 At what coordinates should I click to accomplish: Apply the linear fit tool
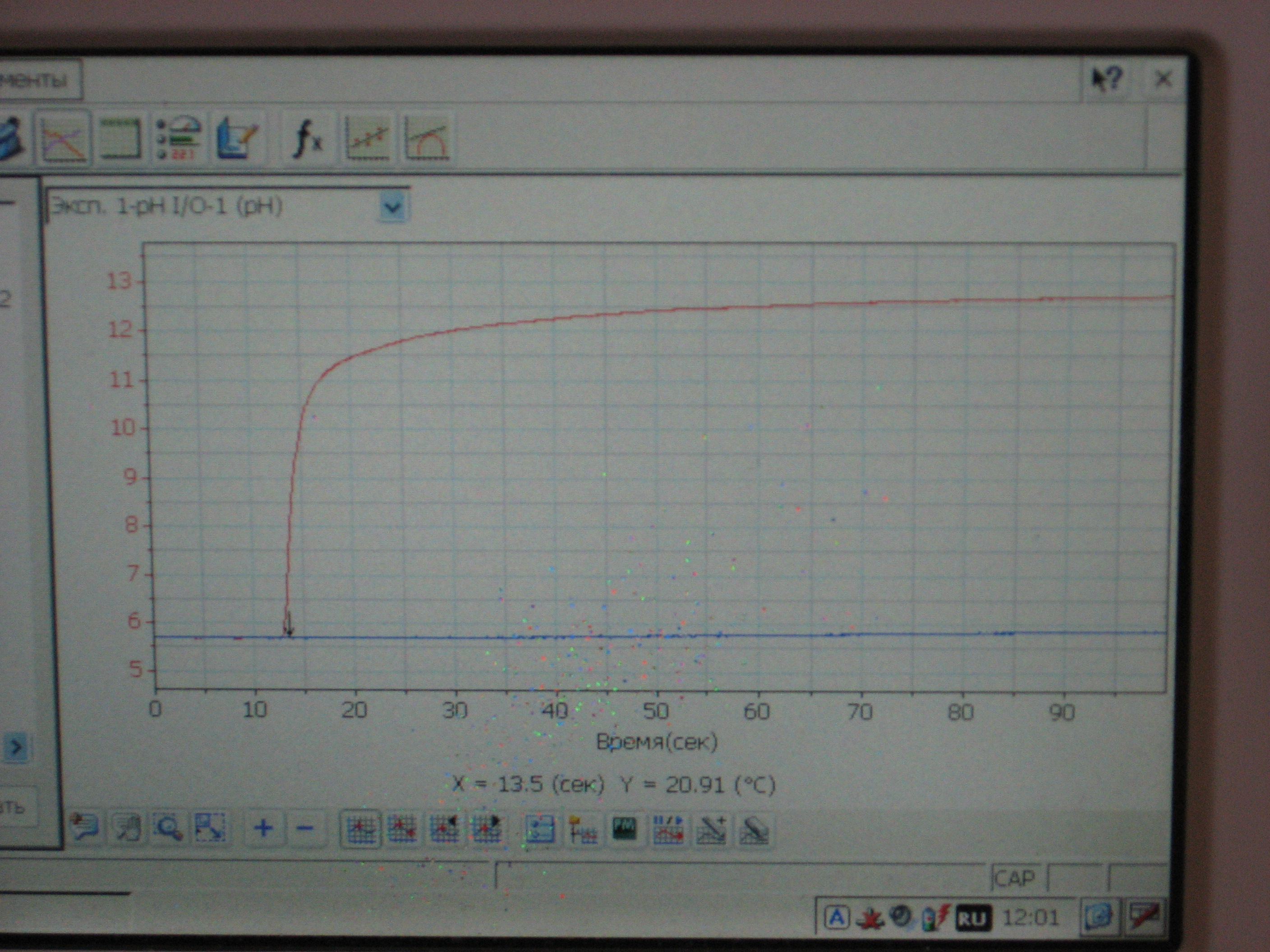[368, 139]
